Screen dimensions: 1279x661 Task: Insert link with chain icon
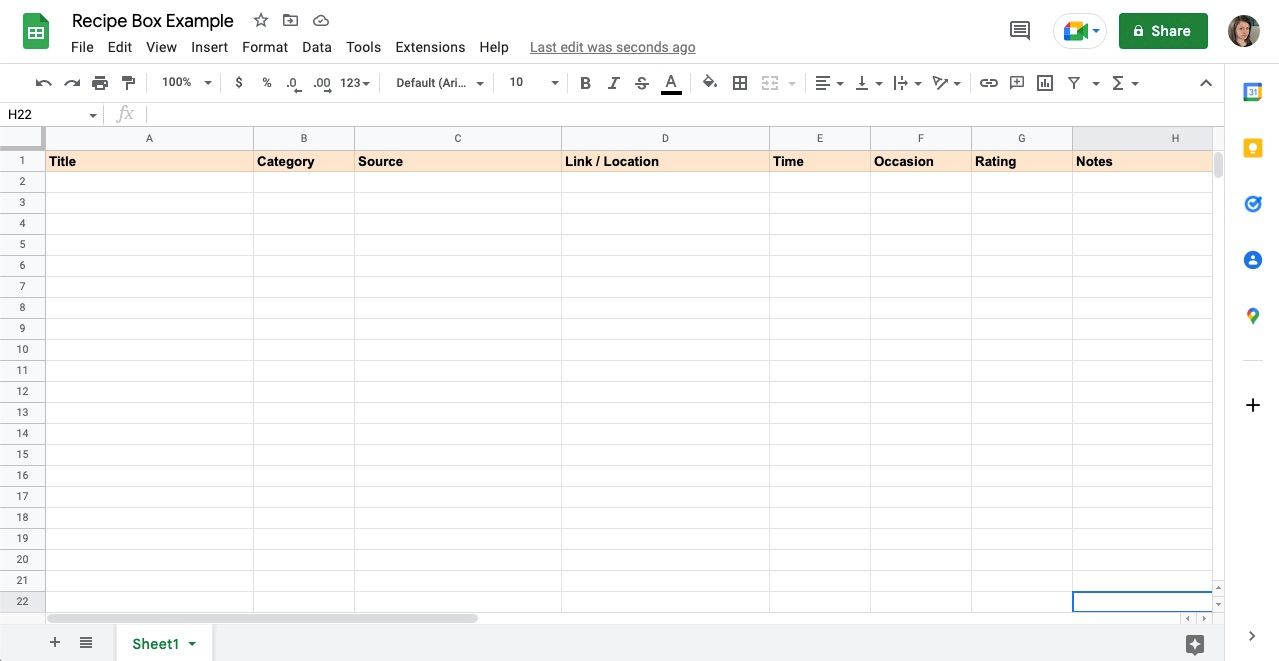[989, 83]
